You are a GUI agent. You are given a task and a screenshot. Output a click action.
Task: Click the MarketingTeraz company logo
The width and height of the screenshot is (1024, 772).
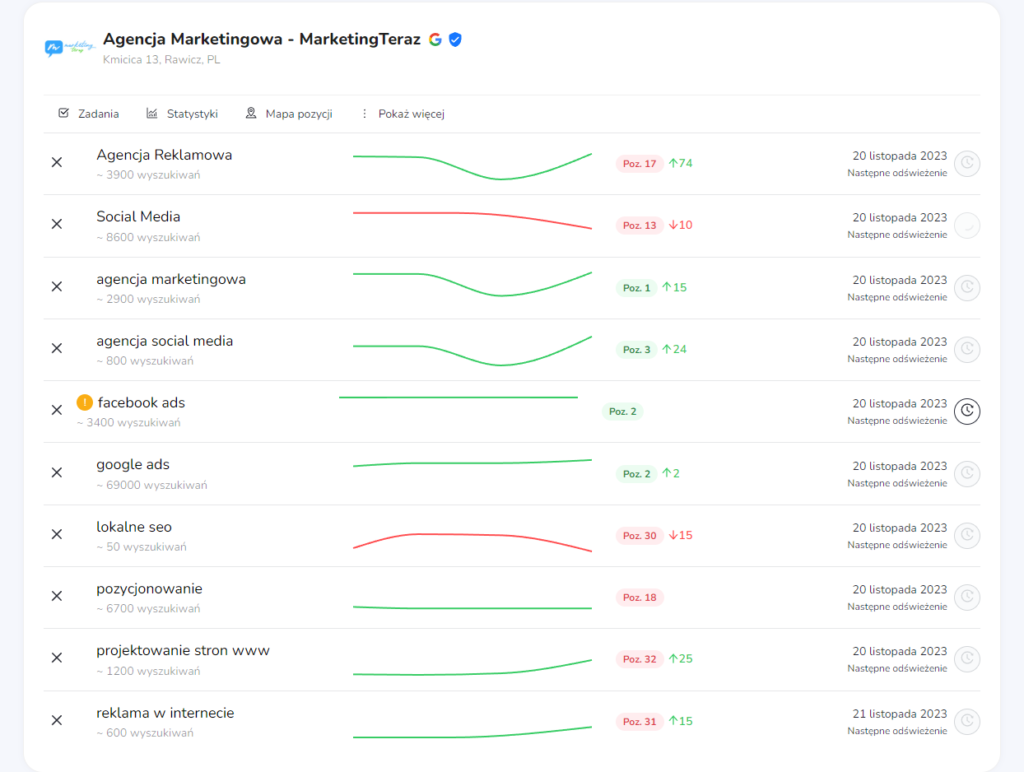pos(70,47)
